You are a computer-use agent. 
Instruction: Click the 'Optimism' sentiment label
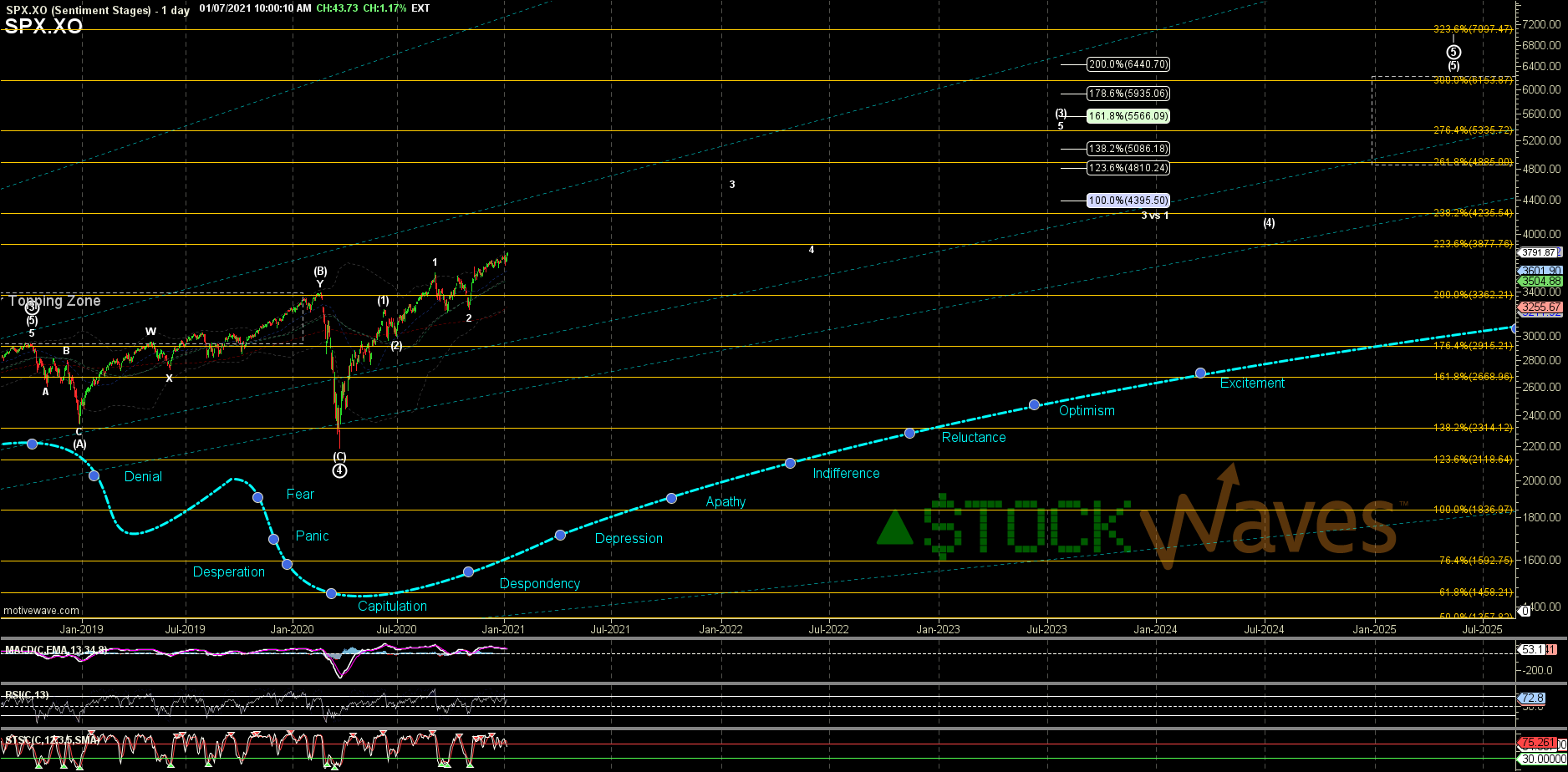pyautogui.click(x=1087, y=411)
